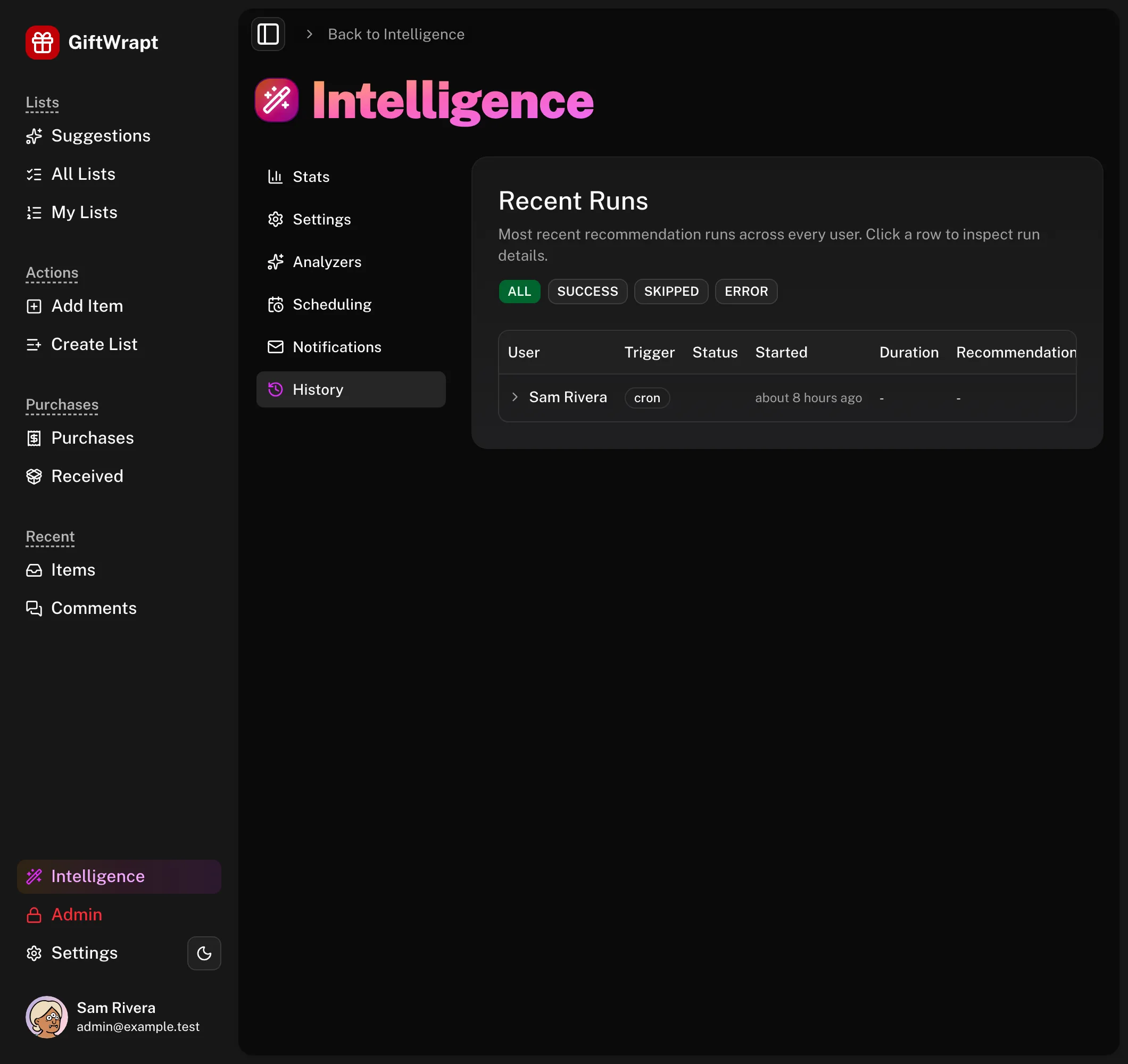1128x1064 pixels.
Task: Open the Scheduling section
Action: click(351, 304)
